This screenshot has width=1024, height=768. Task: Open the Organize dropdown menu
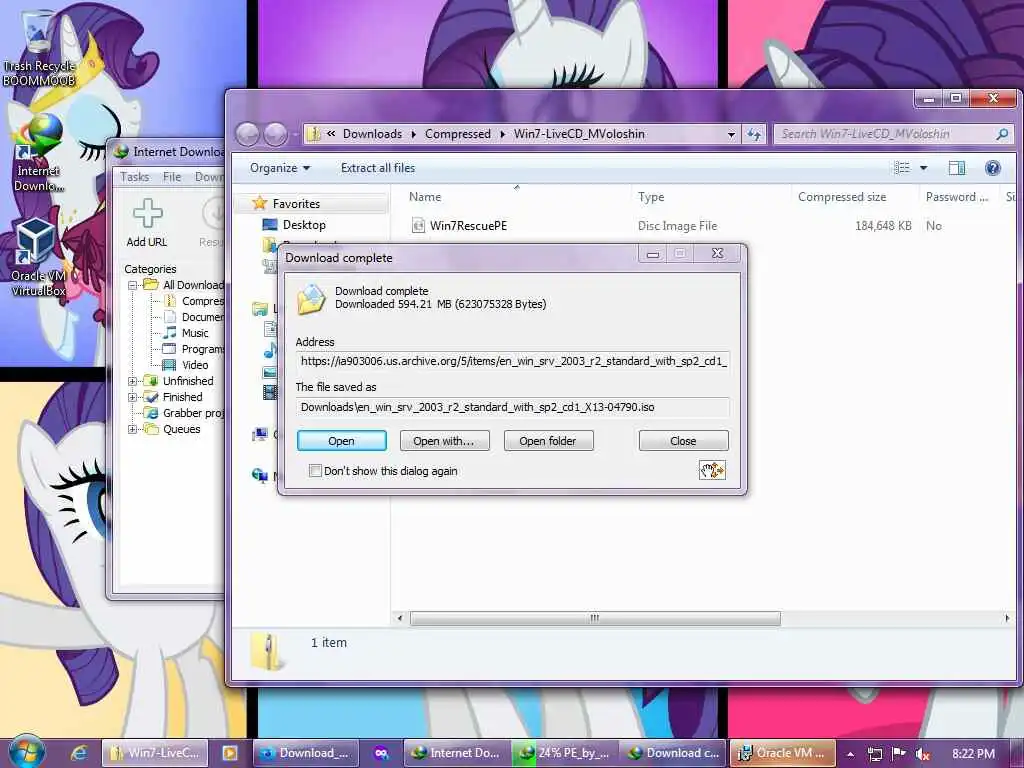(x=280, y=168)
